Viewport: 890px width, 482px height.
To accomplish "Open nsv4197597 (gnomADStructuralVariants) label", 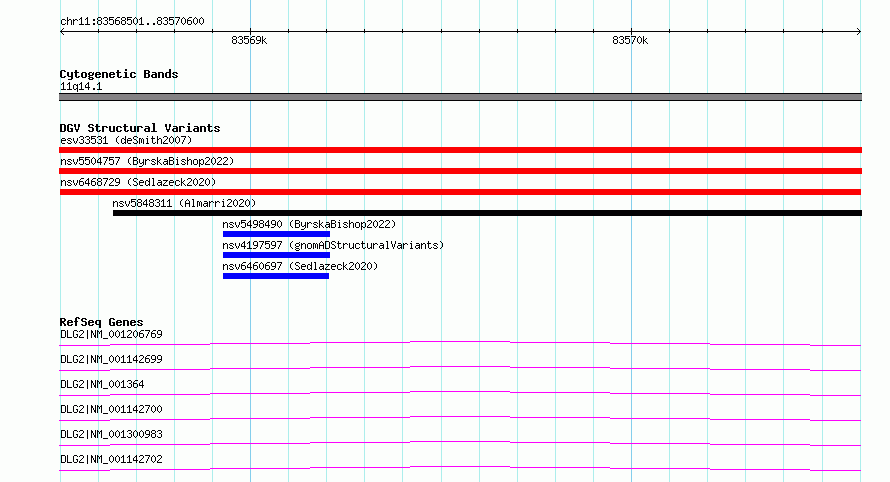I will [x=333, y=245].
